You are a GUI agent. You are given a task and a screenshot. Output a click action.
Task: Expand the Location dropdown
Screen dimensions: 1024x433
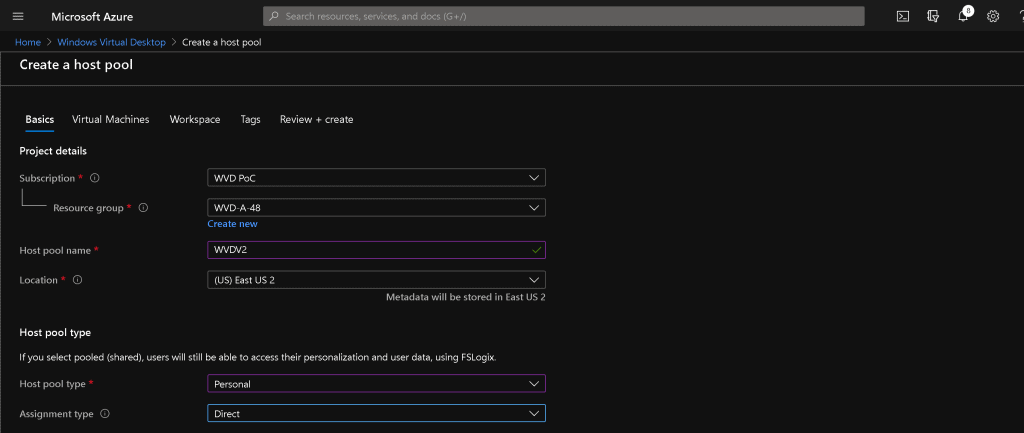tap(376, 280)
